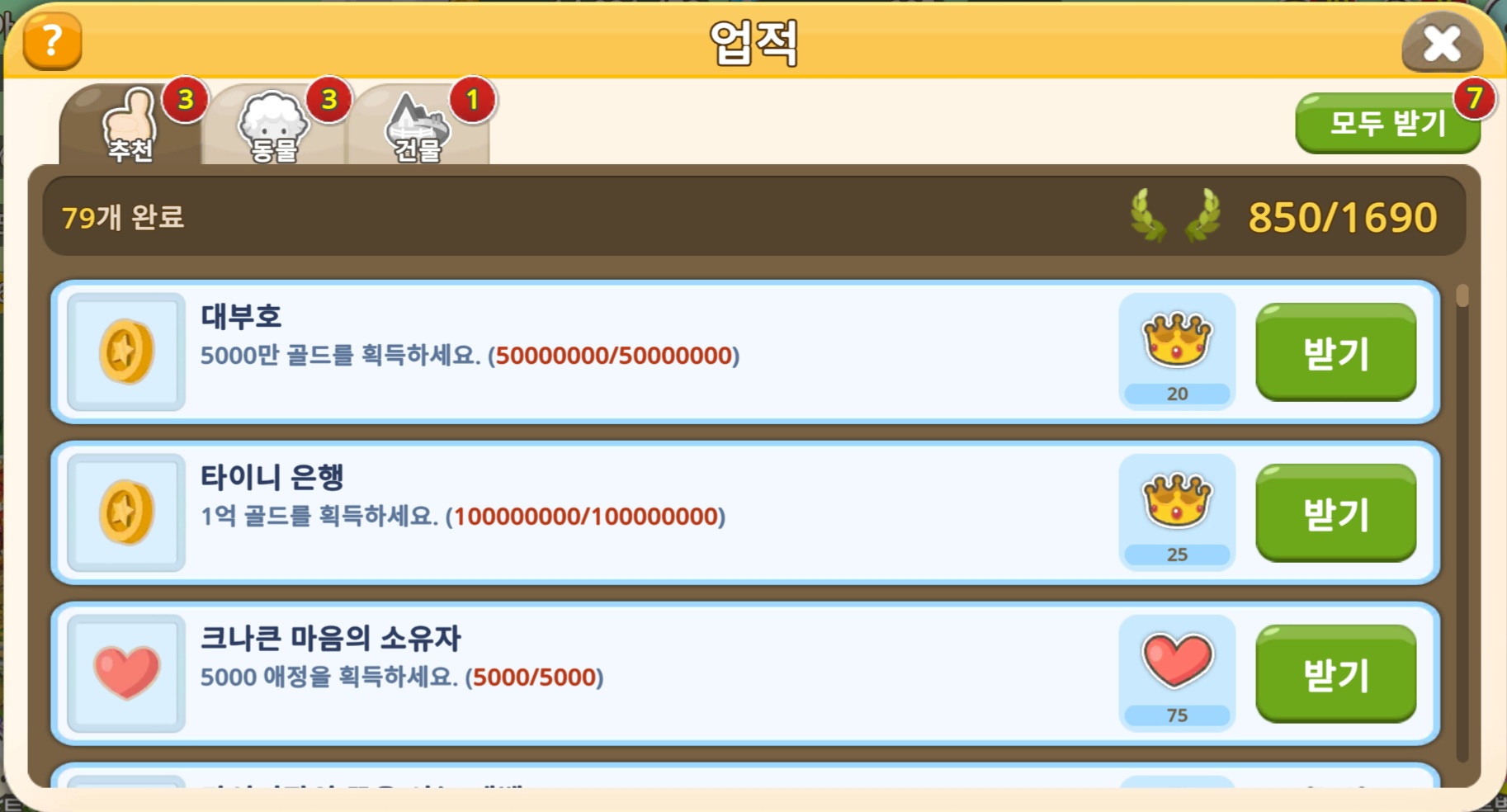The image size is (1507, 812).
Task: Tap the laurel wreath points icon
Action: coord(1176,216)
